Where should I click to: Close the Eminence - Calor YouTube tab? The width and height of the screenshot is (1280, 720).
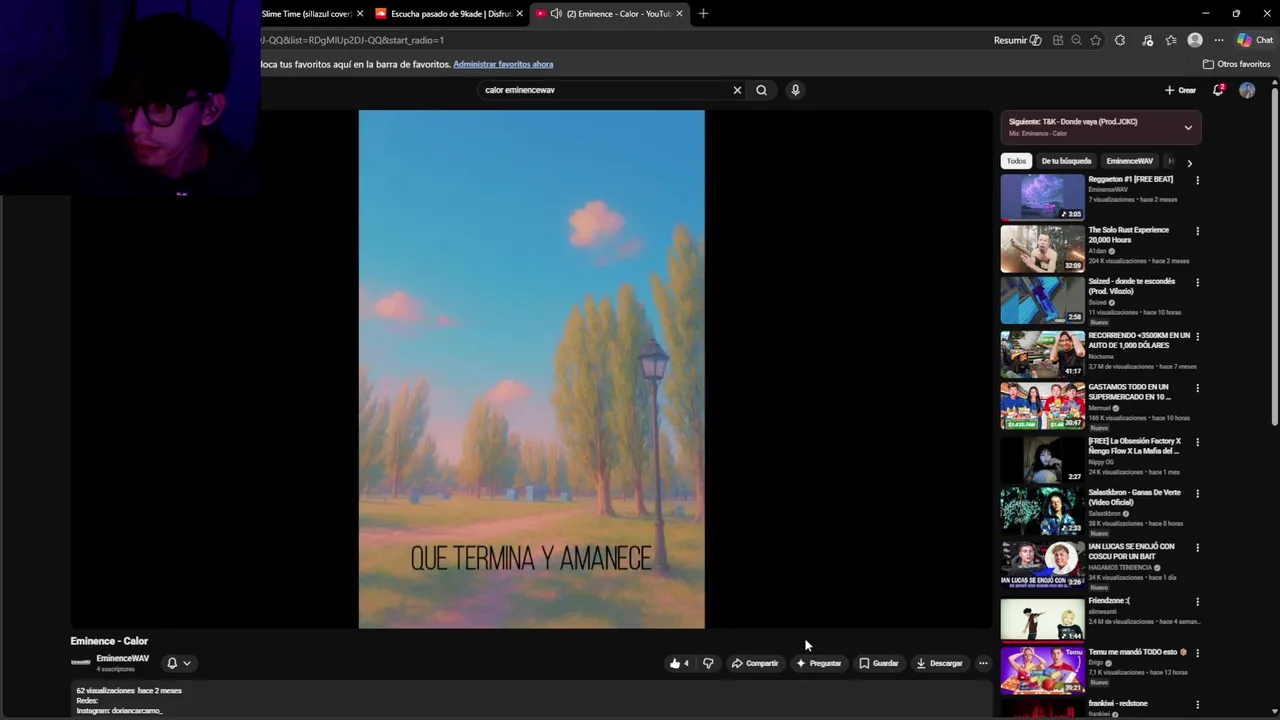[680, 14]
